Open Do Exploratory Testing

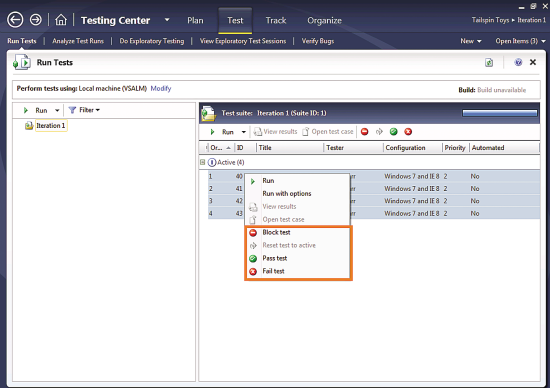coord(152,41)
